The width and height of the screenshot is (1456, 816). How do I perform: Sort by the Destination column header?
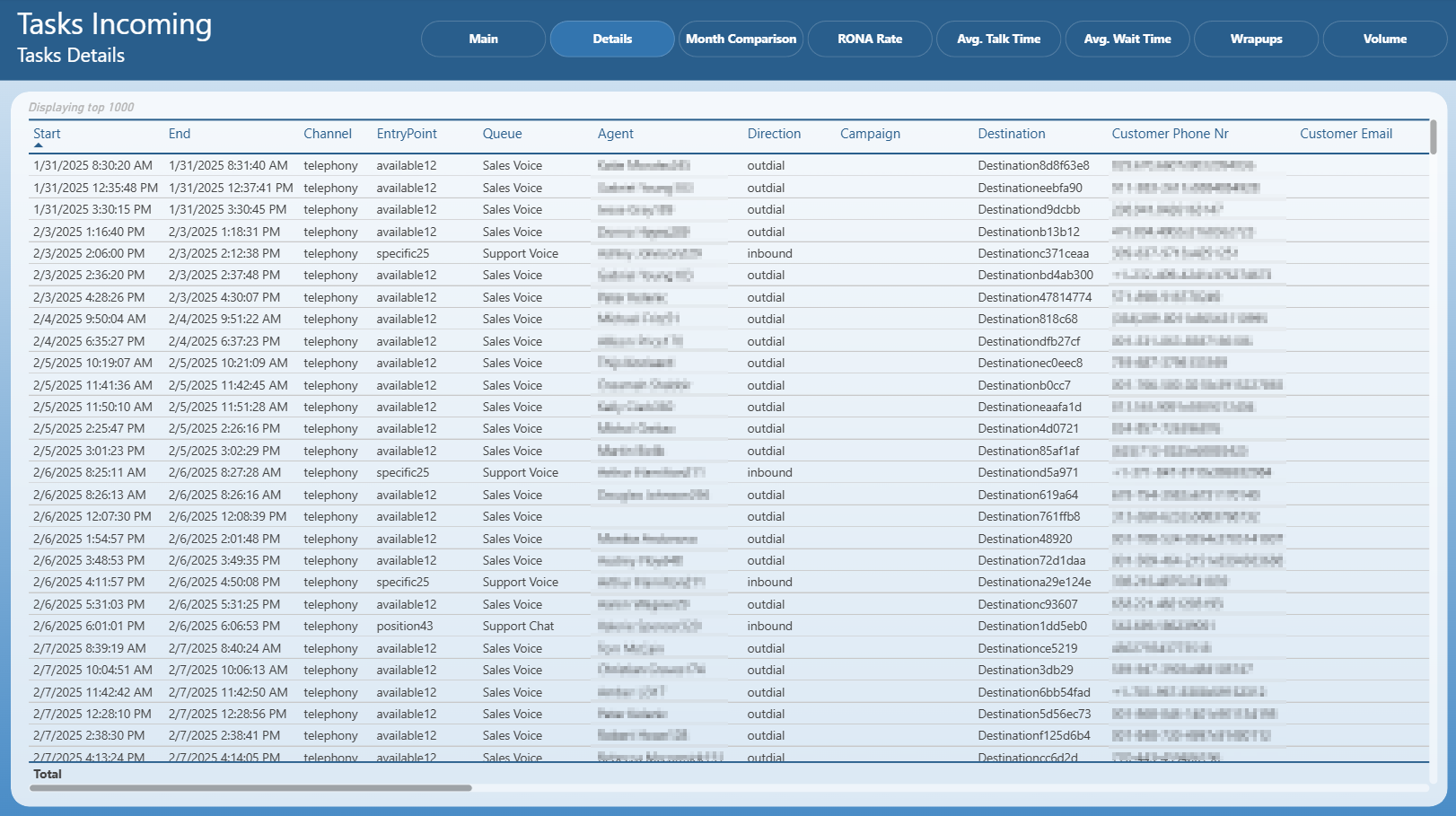click(x=1012, y=134)
